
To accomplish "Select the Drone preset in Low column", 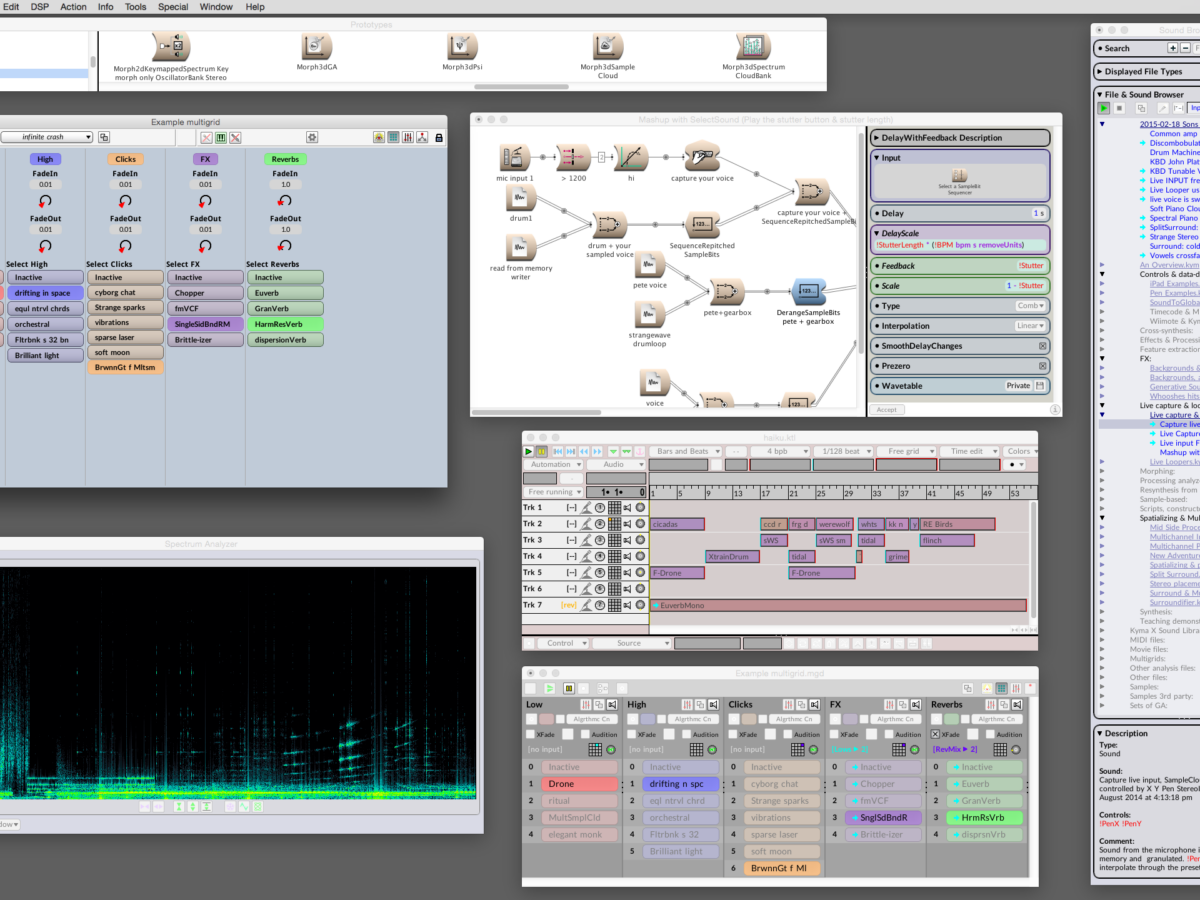I will click(x=579, y=784).
